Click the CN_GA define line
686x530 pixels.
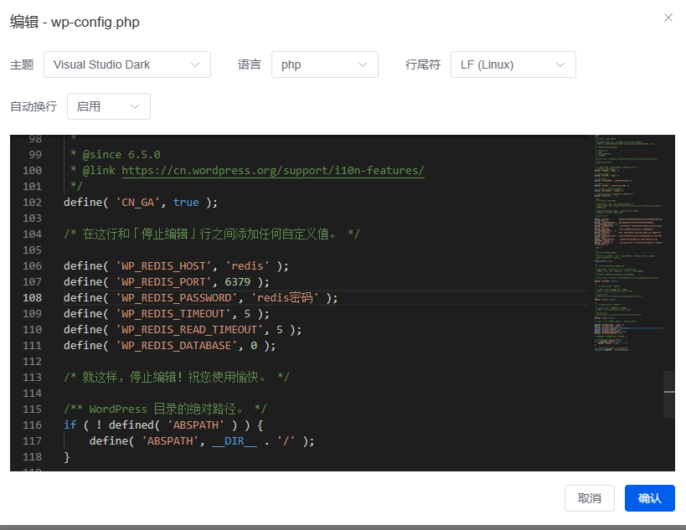(140, 202)
